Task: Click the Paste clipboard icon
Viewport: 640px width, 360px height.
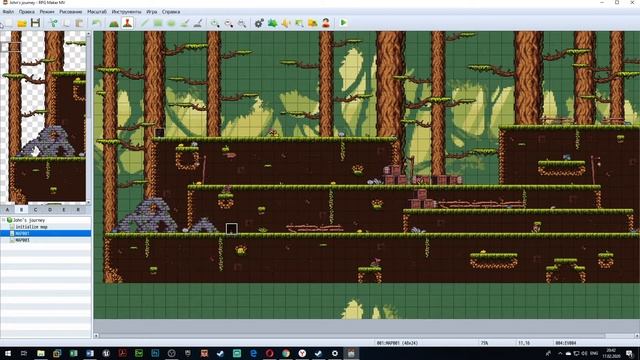Action: coord(80,23)
